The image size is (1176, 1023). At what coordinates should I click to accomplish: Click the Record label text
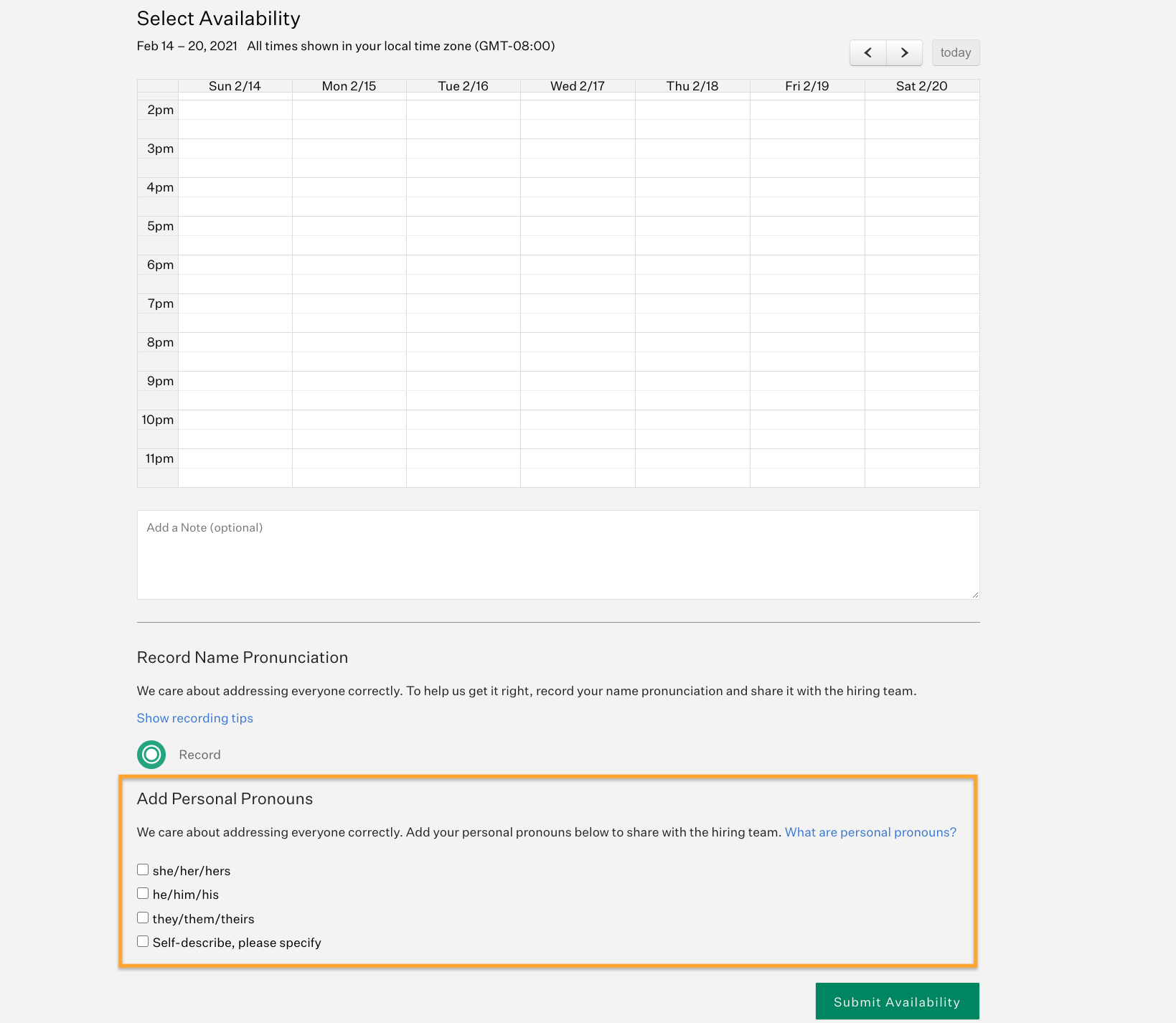point(199,755)
